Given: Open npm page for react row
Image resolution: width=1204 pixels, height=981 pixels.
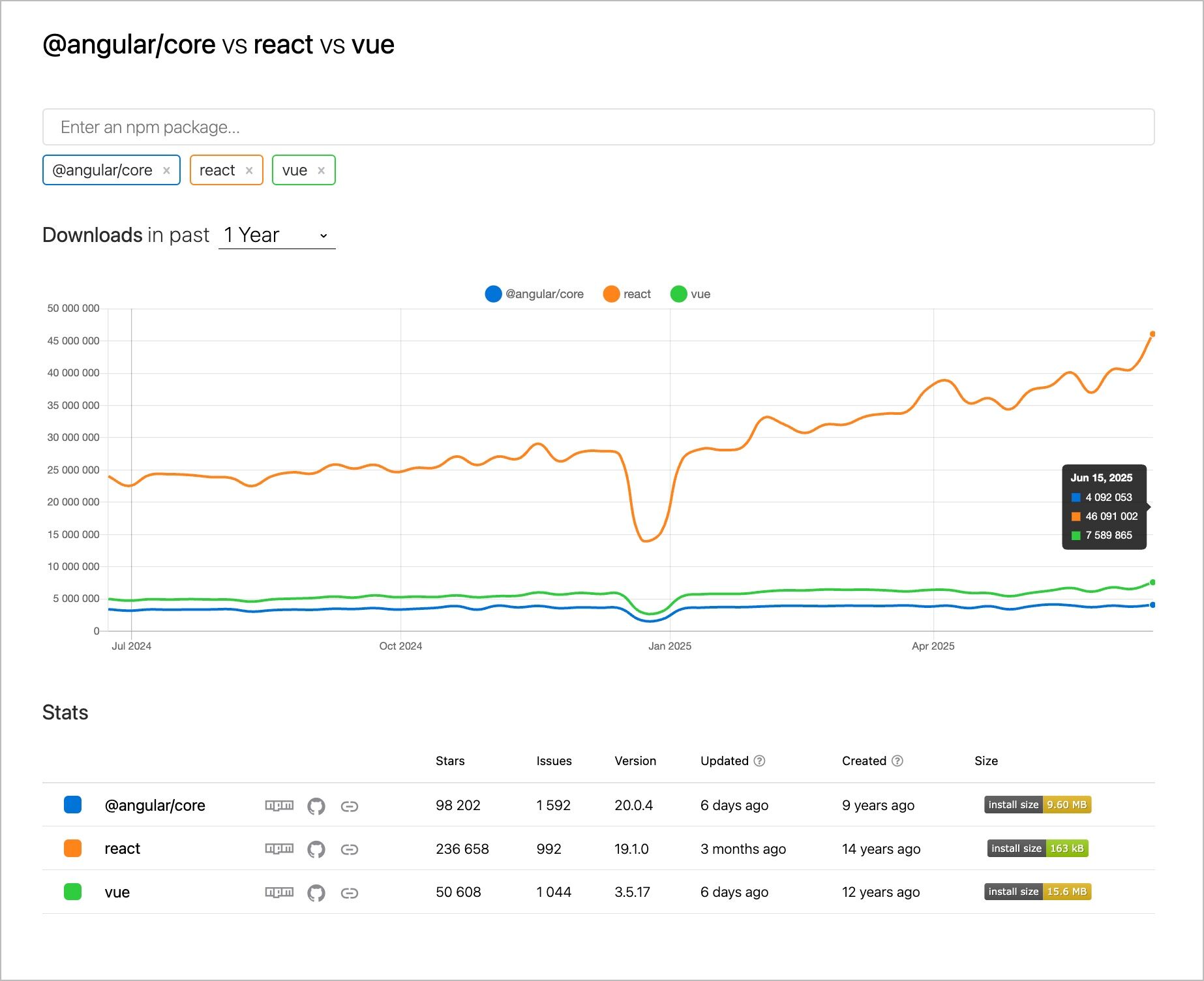Looking at the screenshot, I should 279,849.
